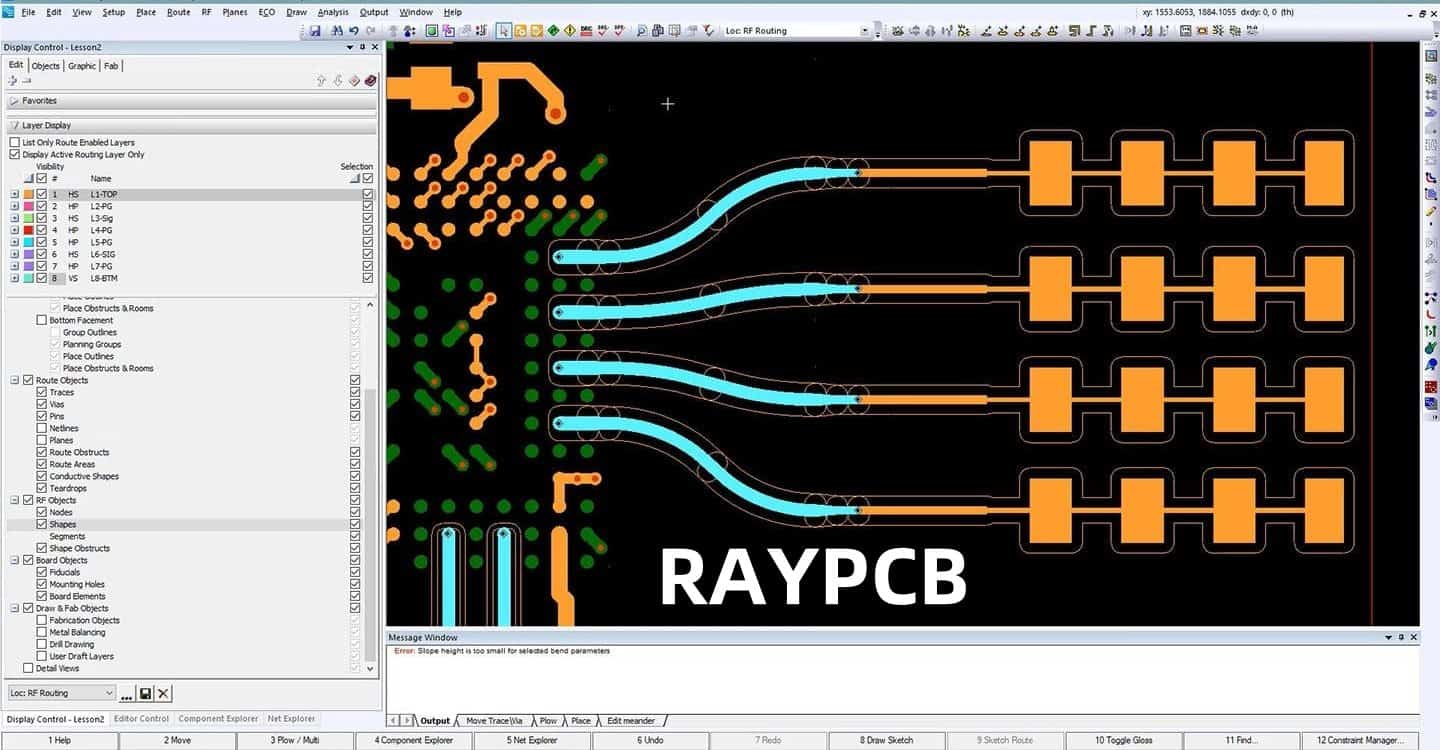Viewport: 1440px width, 750px height.
Task: Click the 12 Constraint Manager button
Action: (x=1361, y=741)
